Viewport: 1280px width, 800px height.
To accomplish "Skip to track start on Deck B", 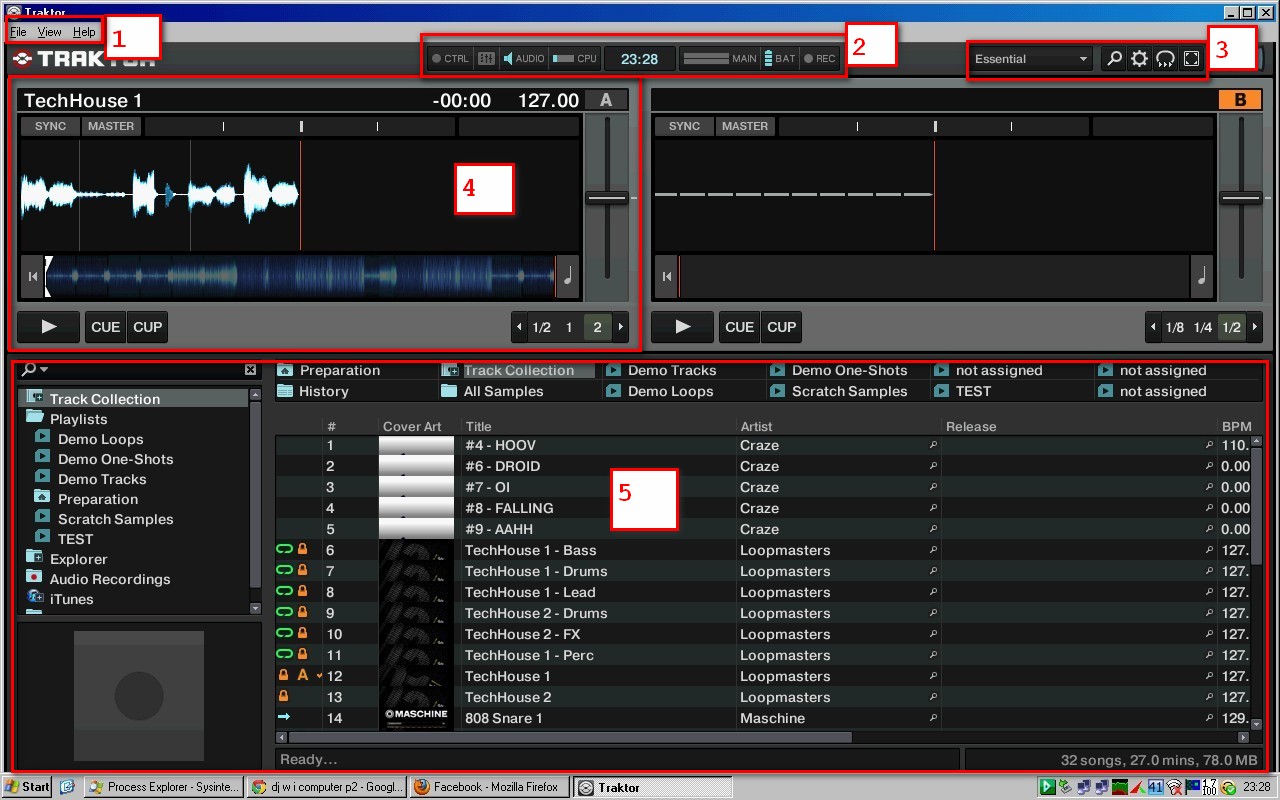I will pos(666,277).
